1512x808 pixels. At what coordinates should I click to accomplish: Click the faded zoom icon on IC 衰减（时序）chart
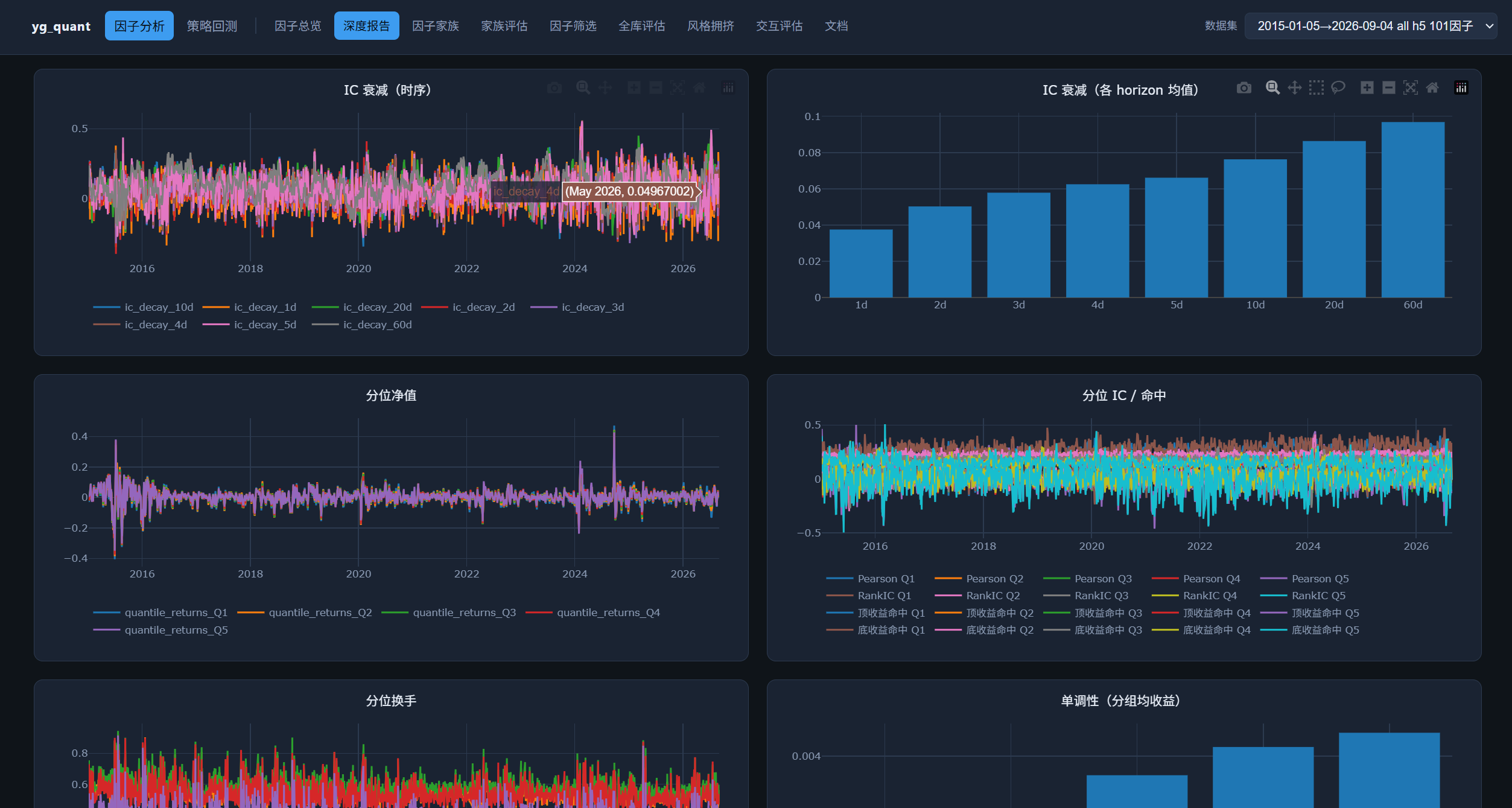pyautogui.click(x=583, y=88)
